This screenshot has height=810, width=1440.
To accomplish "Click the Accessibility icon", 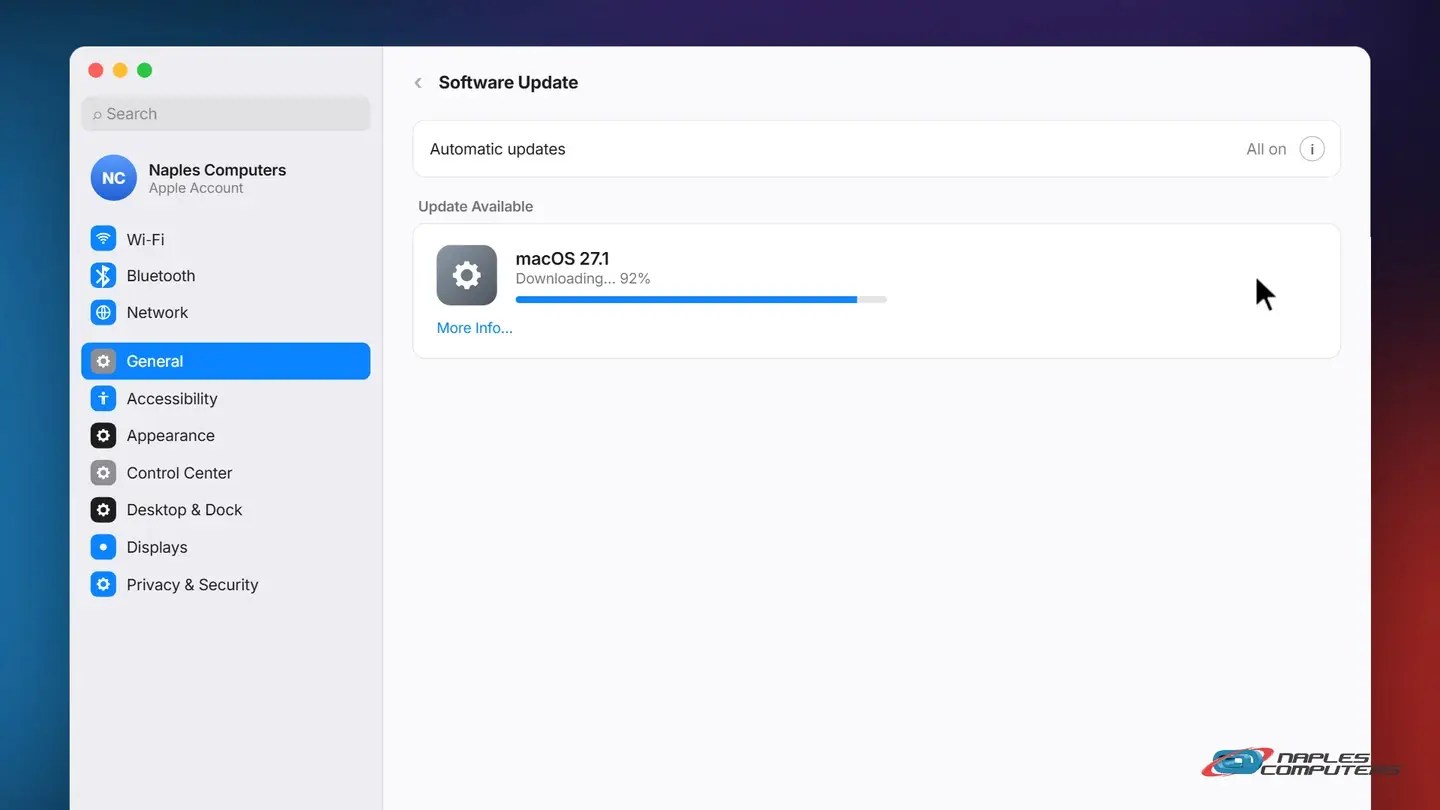I will [103, 398].
